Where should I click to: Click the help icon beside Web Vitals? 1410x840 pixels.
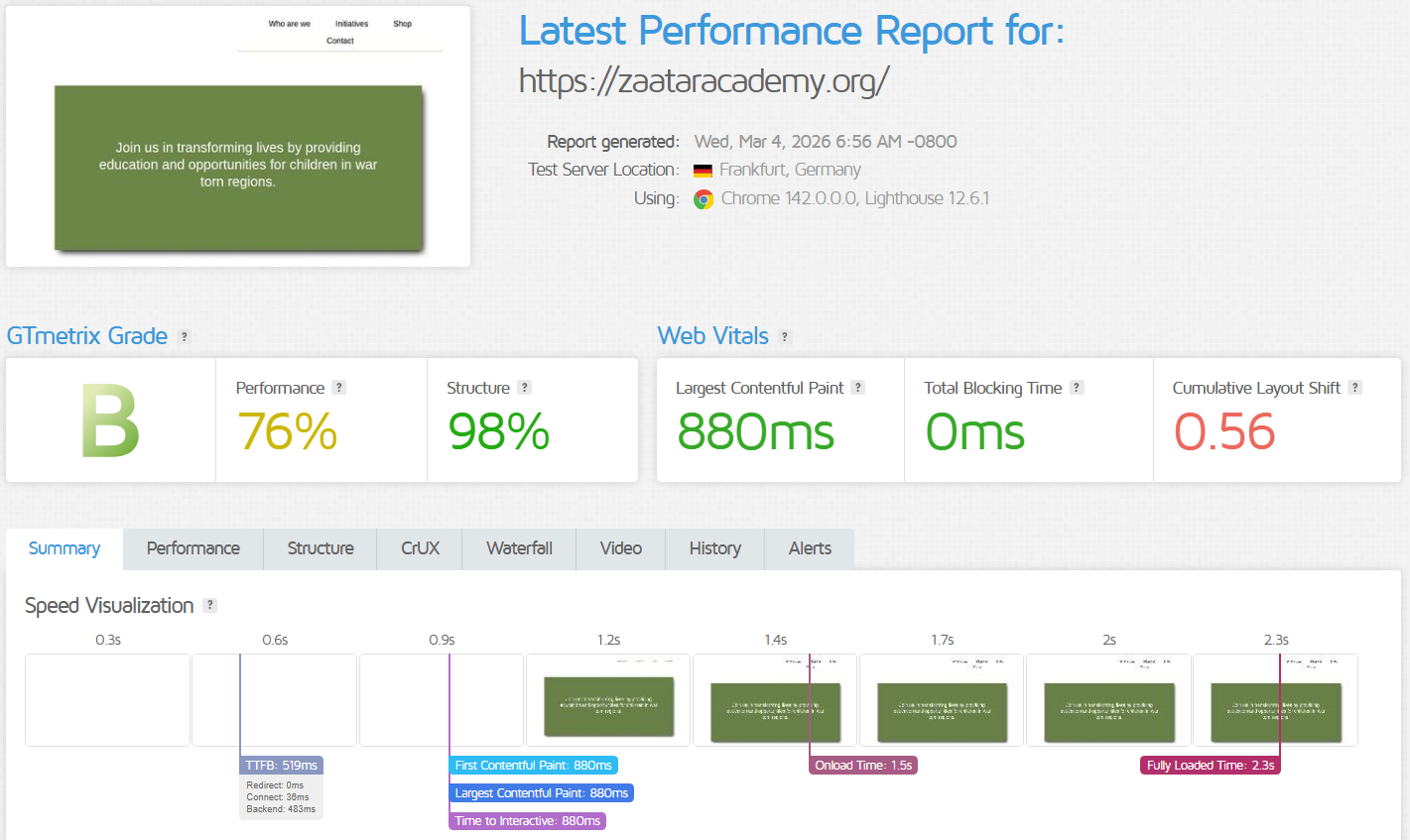tap(785, 337)
